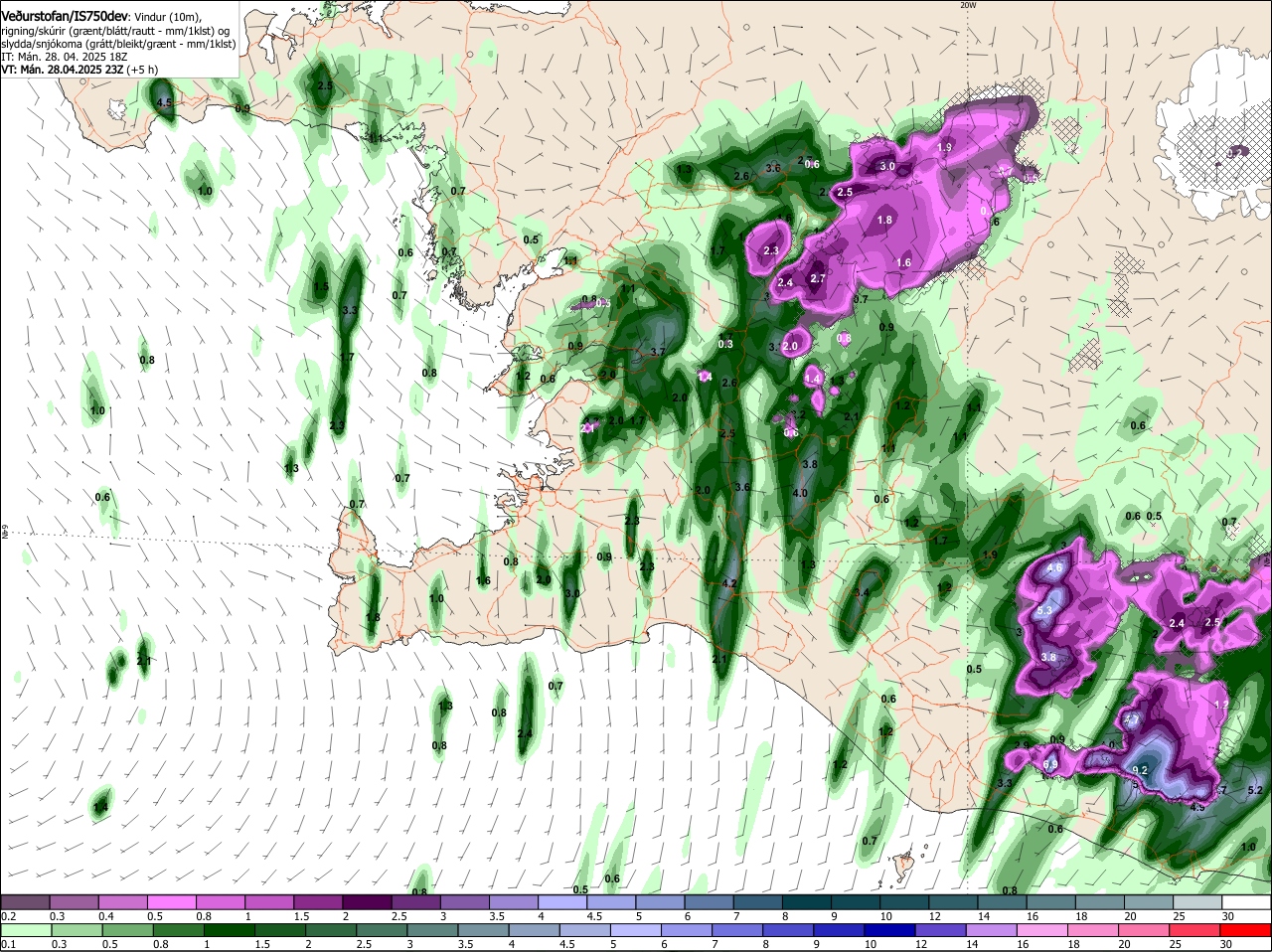Click the '0.2' label in upper legend row
Screen dimensions: 1272x952
point(8,915)
